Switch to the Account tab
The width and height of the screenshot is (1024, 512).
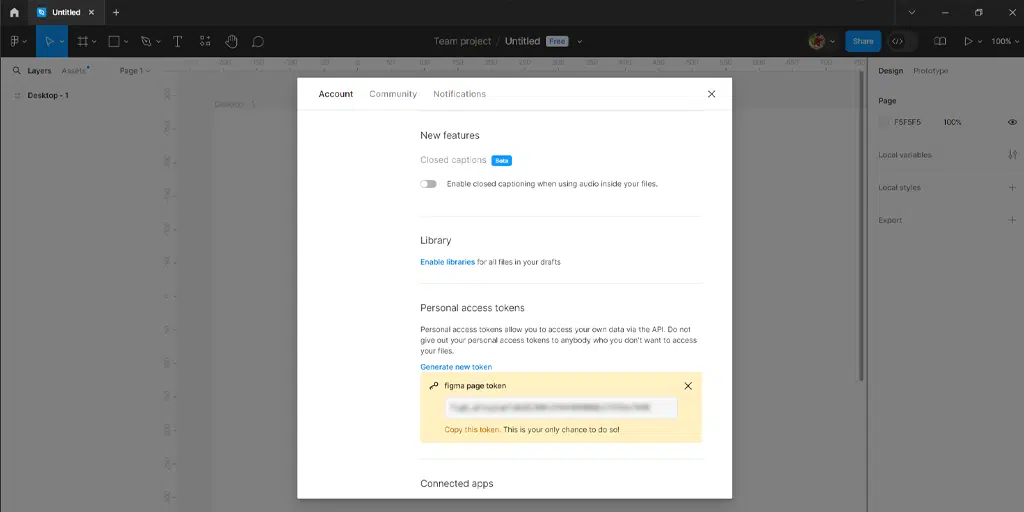[x=336, y=94]
